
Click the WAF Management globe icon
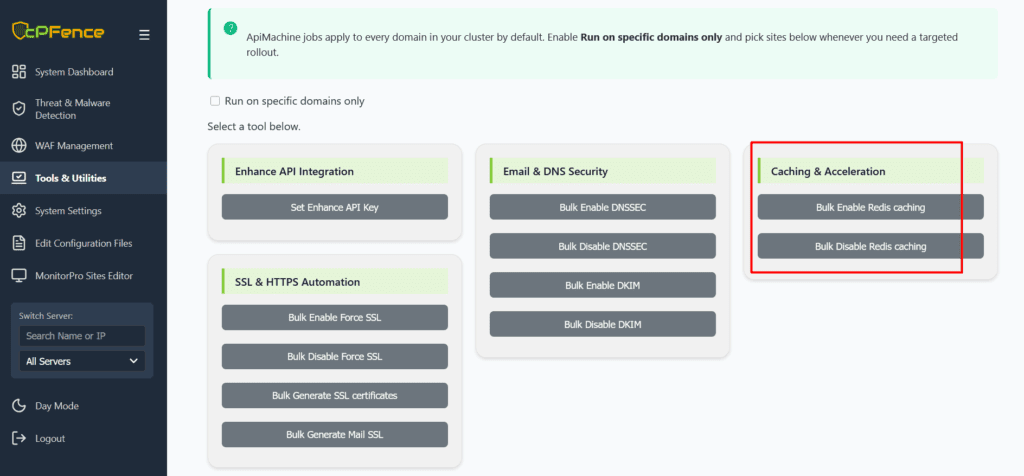tap(18, 146)
